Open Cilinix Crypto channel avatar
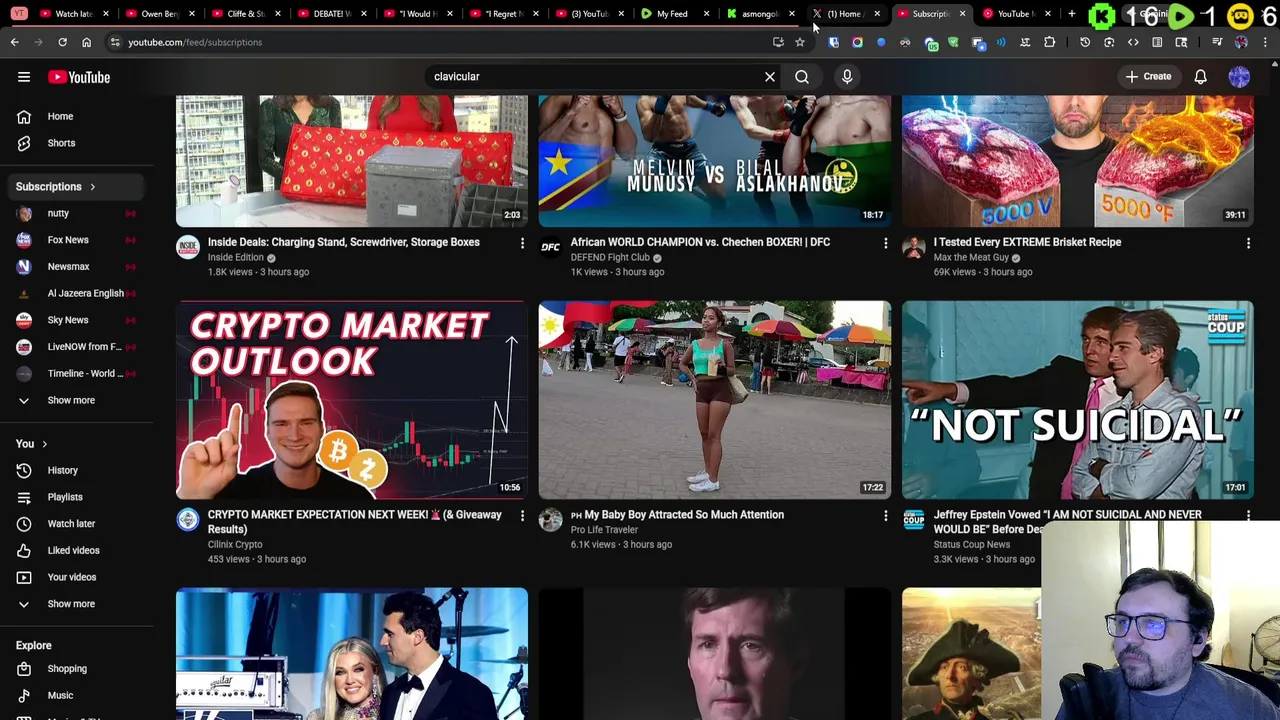 coord(188,520)
